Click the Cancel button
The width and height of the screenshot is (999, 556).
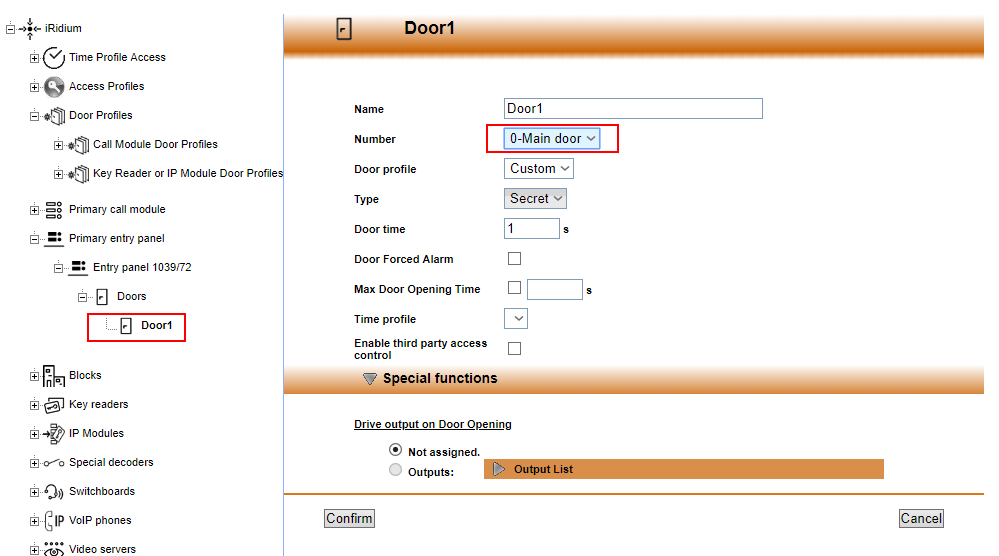[x=921, y=518]
